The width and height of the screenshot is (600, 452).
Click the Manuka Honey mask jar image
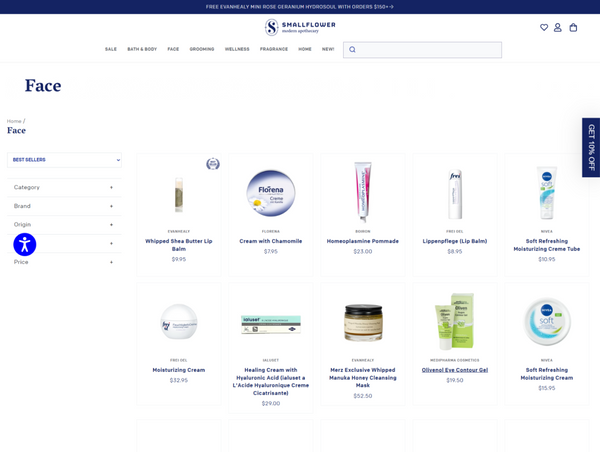[x=363, y=322]
